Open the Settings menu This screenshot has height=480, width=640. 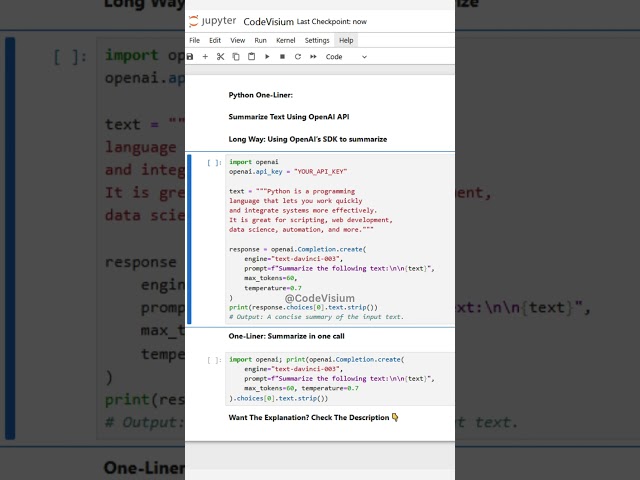point(317,40)
